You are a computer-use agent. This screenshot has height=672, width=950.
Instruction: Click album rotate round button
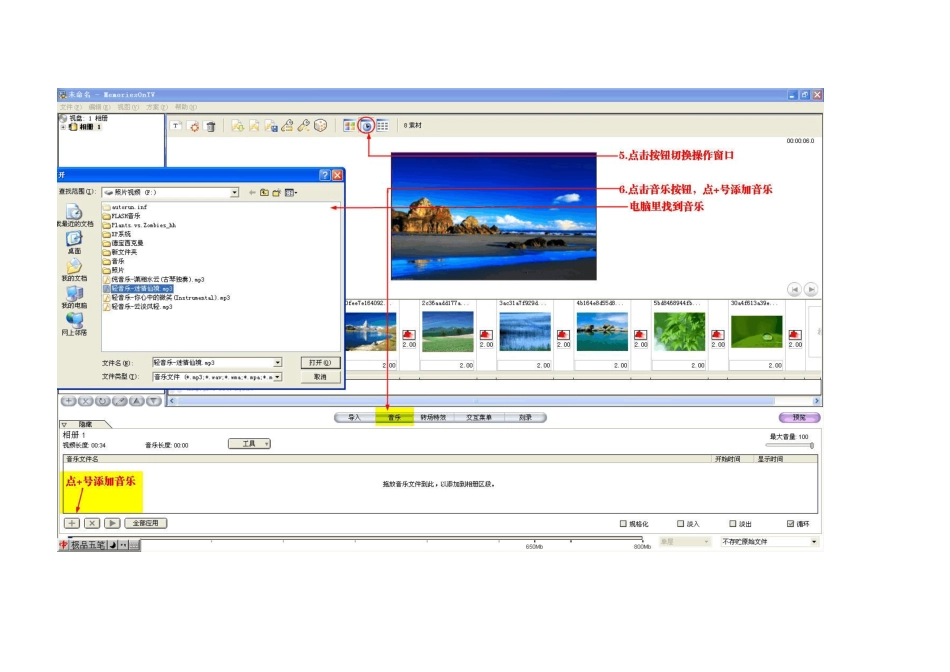(102, 401)
